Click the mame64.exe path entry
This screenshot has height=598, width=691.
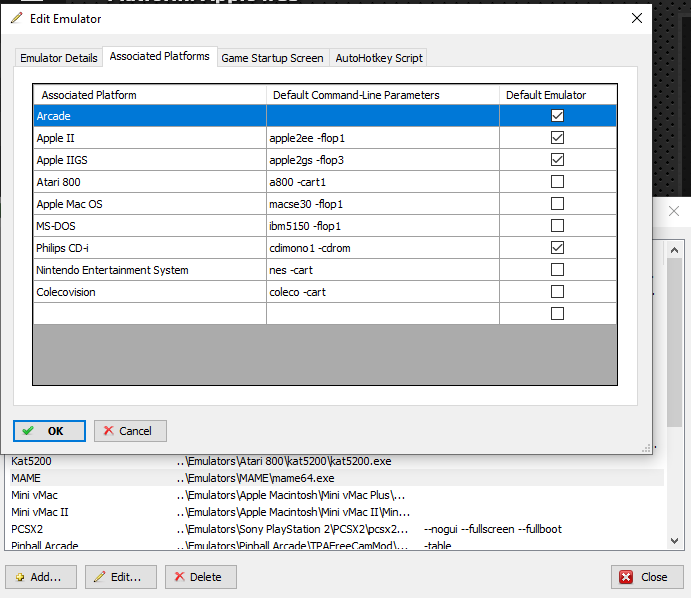(x=256, y=478)
